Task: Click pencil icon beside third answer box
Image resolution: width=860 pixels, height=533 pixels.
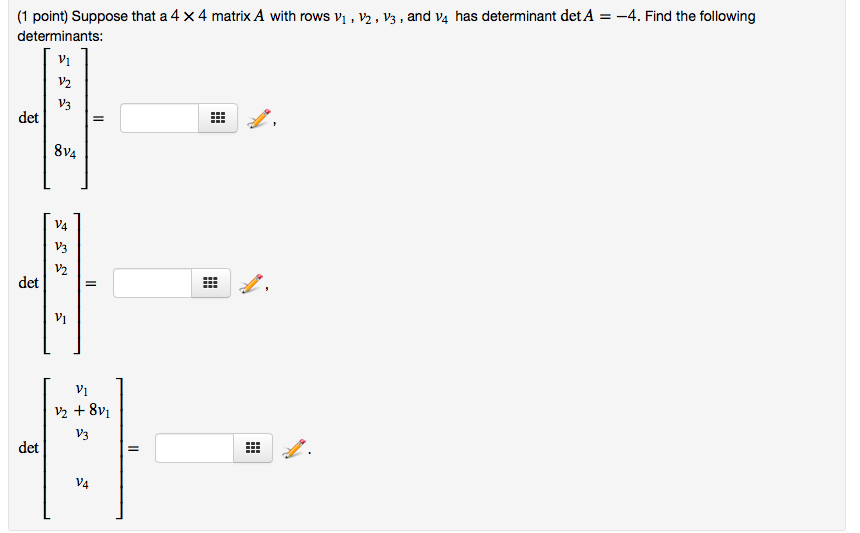Action: pos(293,449)
